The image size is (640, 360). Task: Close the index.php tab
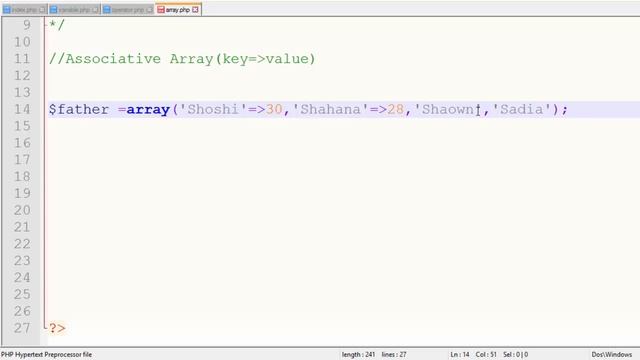click(42, 10)
